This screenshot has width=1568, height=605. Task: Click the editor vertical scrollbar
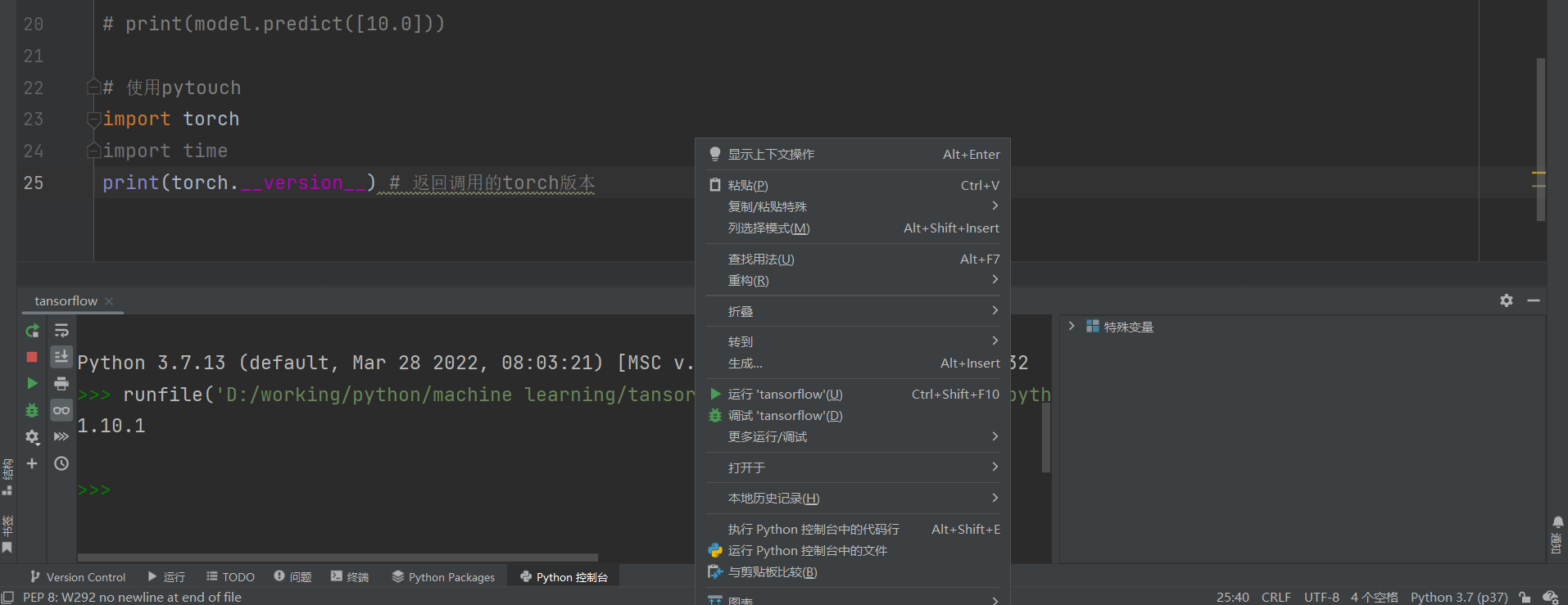pyautogui.click(x=1540, y=139)
